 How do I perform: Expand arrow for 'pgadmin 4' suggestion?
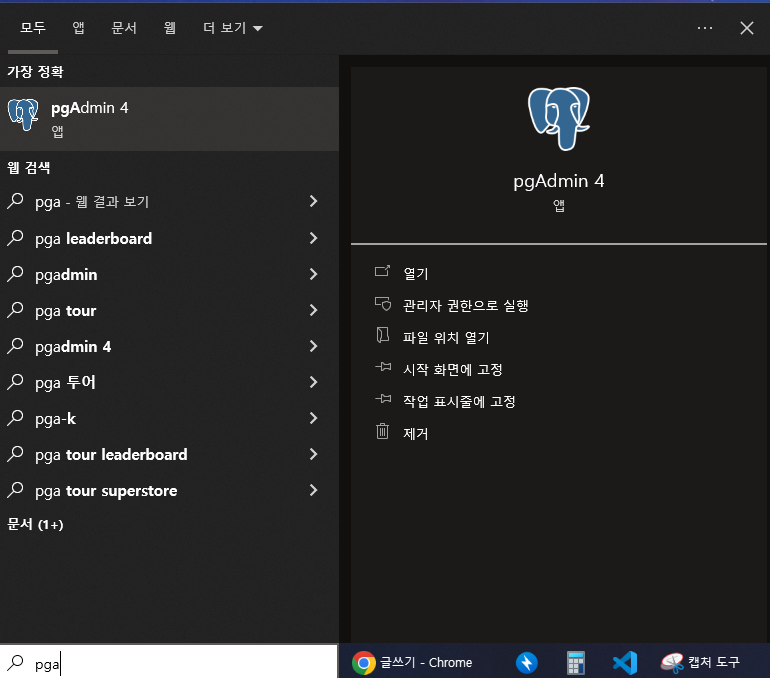[313, 346]
